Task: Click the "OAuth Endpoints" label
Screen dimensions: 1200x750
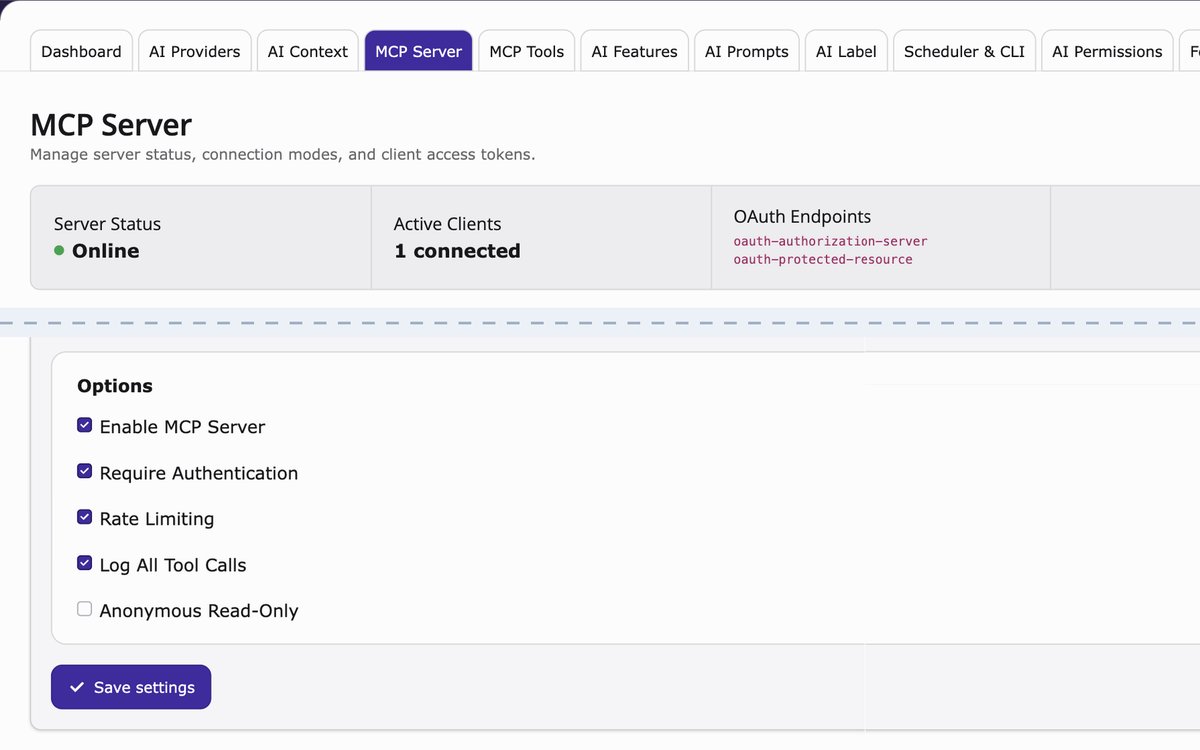Action: [x=802, y=216]
